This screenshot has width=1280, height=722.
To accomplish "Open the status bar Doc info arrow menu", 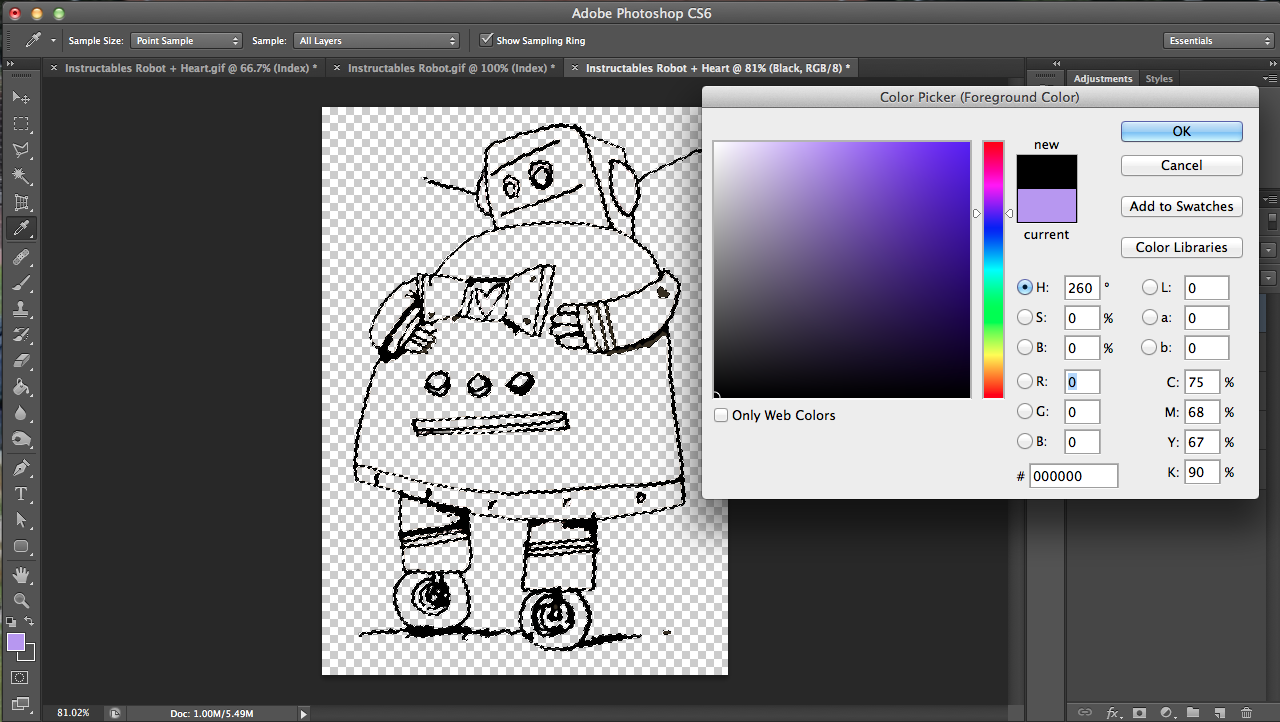I will point(304,713).
